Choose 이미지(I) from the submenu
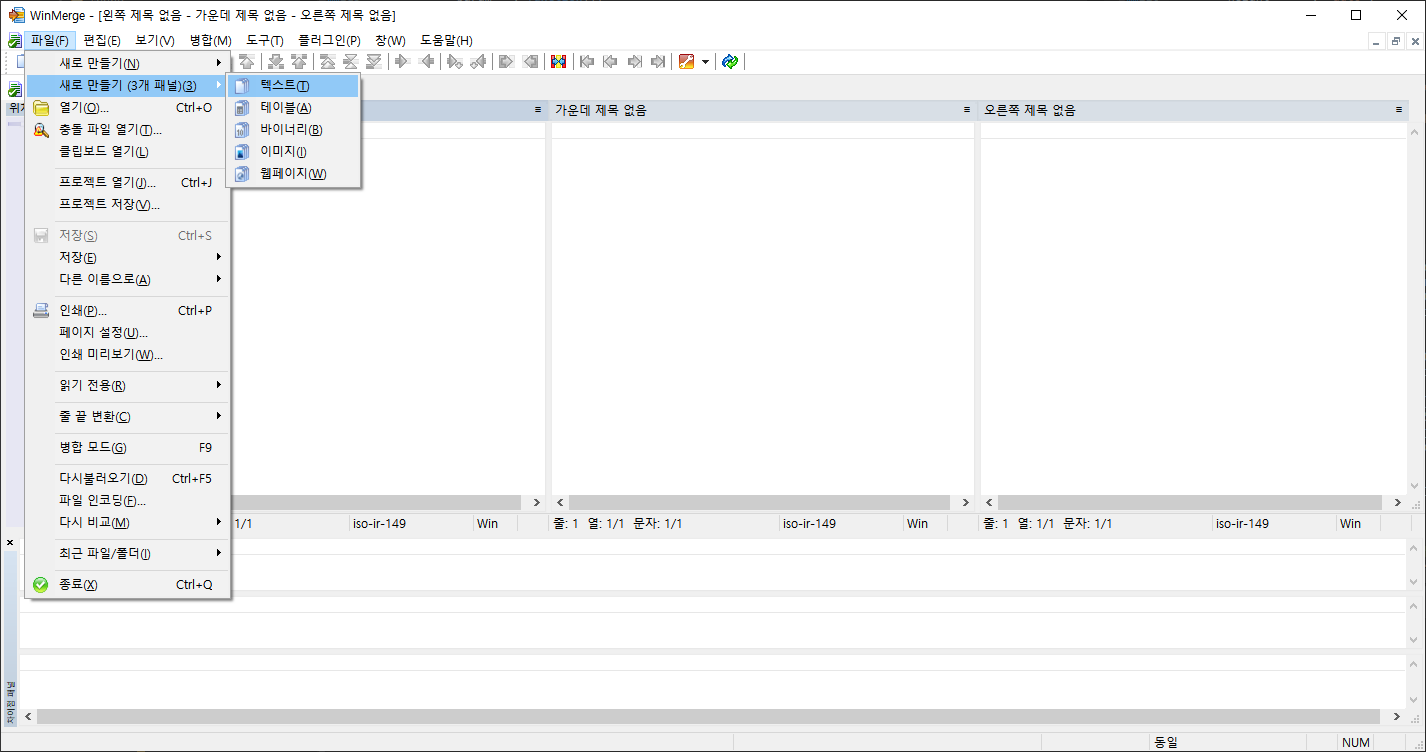The width and height of the screenshot is (1426, 752). tap(293, 152)
